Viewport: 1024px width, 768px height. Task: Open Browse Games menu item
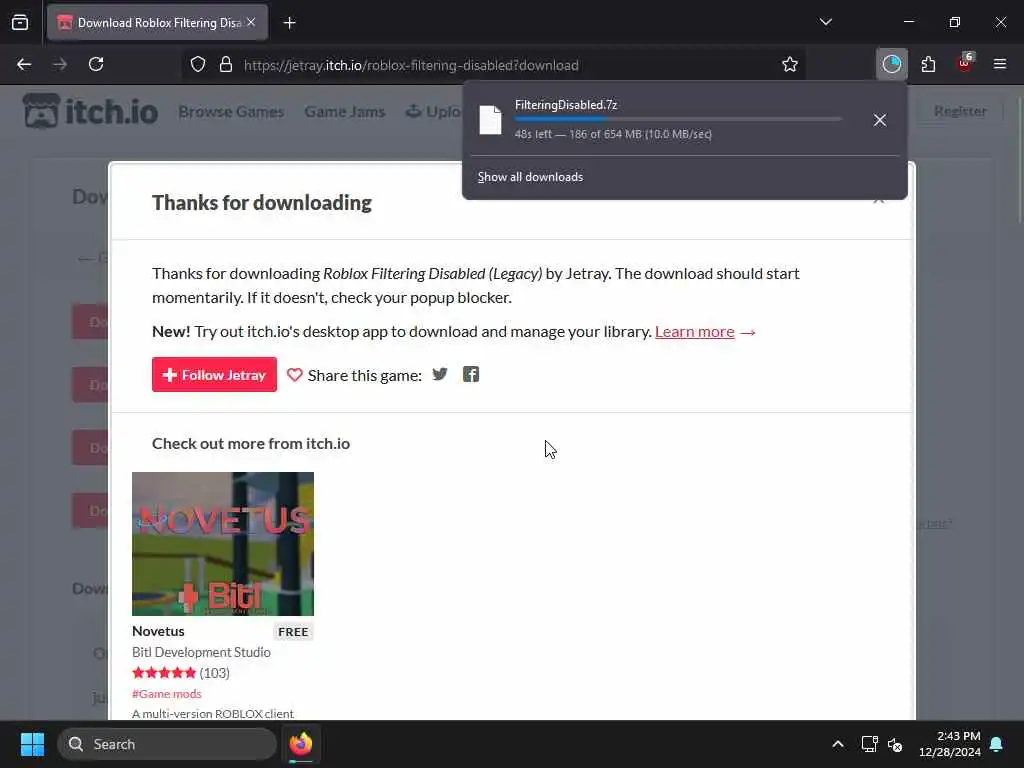[x=231, y=112]
